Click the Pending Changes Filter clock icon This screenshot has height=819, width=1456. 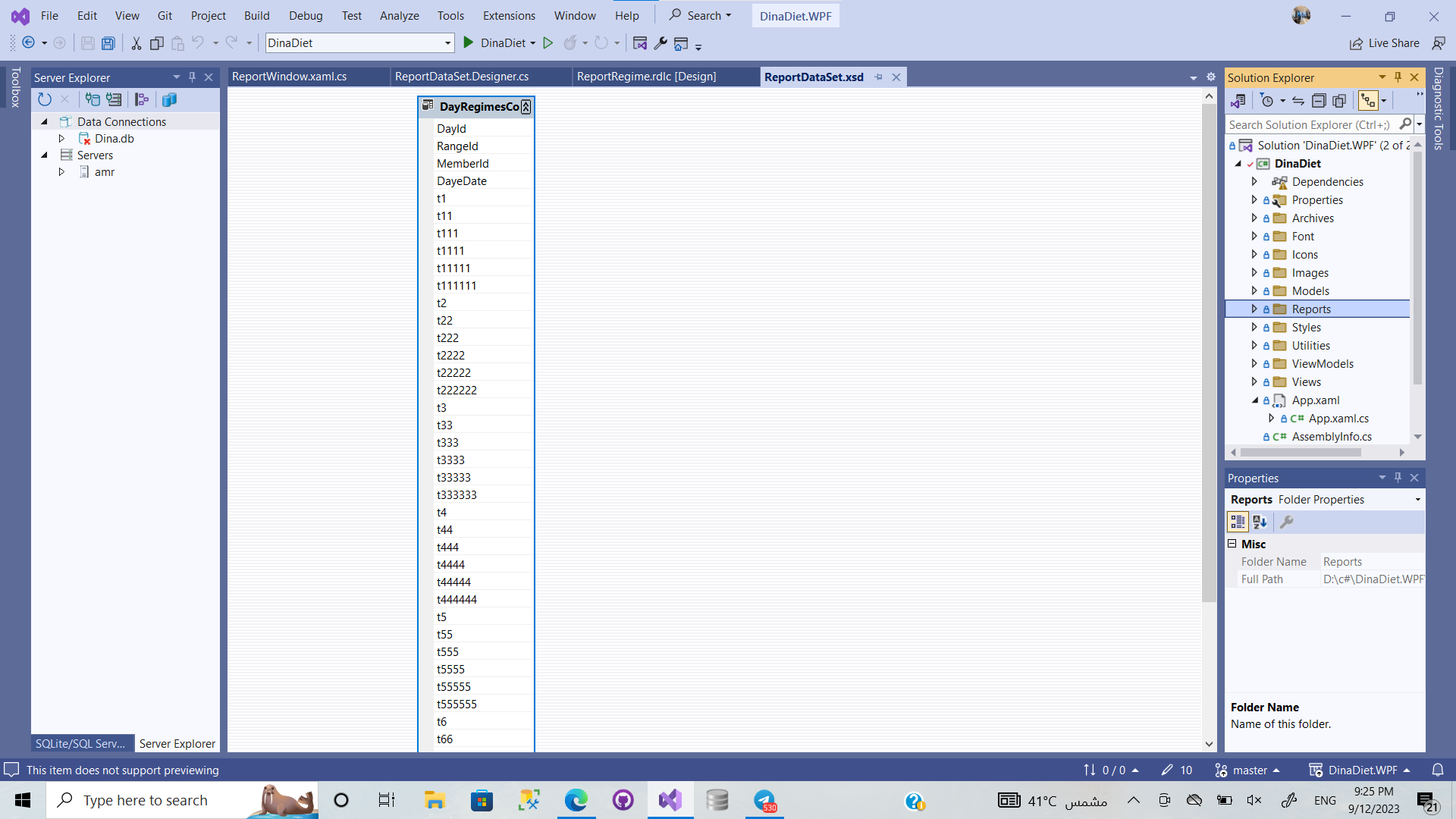coord(1266,101)
